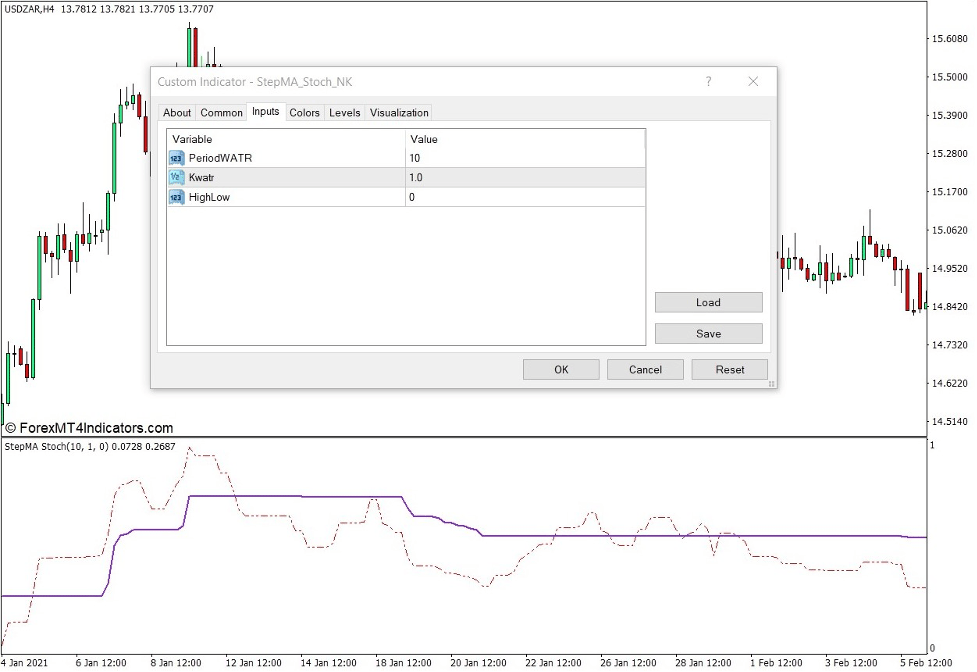Reset inputs to default values

(x=729, y=369)
